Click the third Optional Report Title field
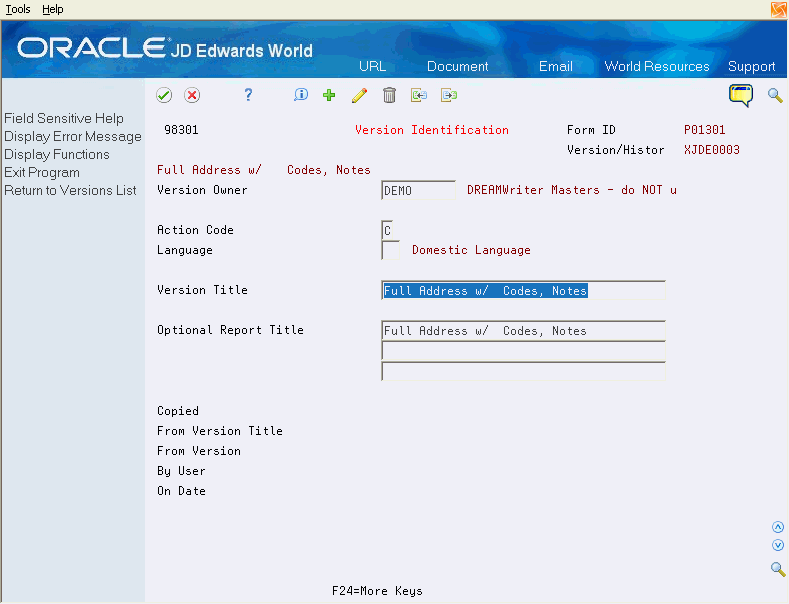Viewport: 789px width, 604px height. [523, 371]
